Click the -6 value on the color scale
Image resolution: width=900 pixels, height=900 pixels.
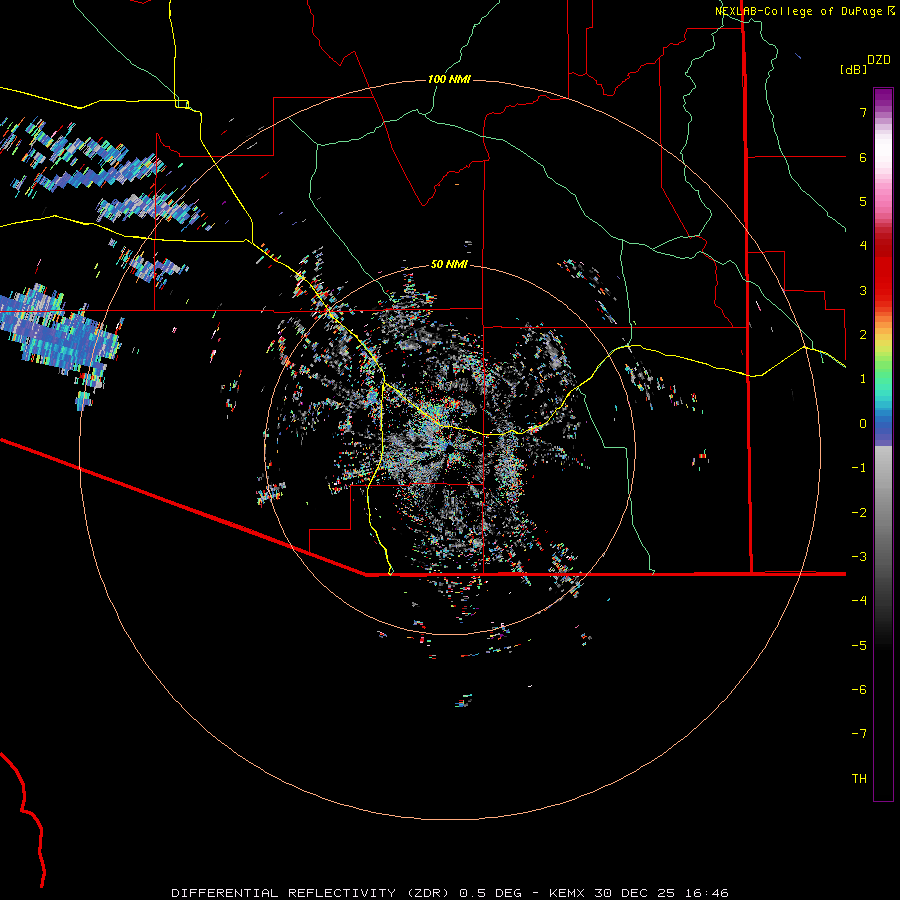pos(859,690)
